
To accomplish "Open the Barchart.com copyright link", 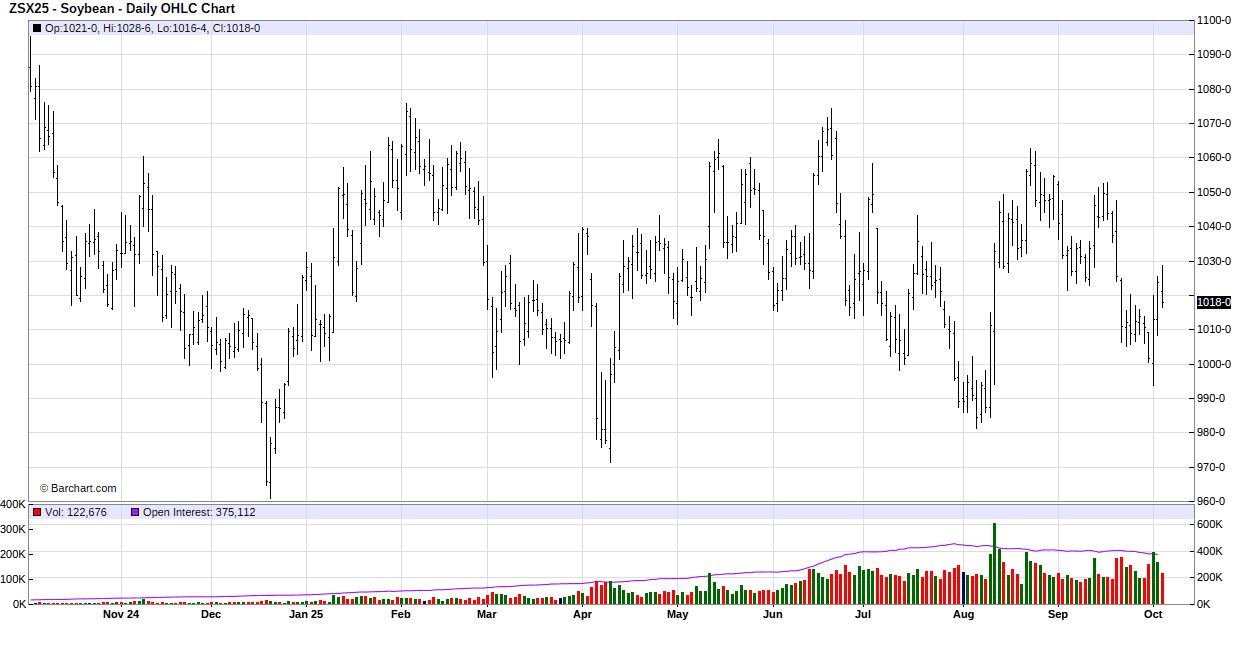I will [x=78, y=488].
